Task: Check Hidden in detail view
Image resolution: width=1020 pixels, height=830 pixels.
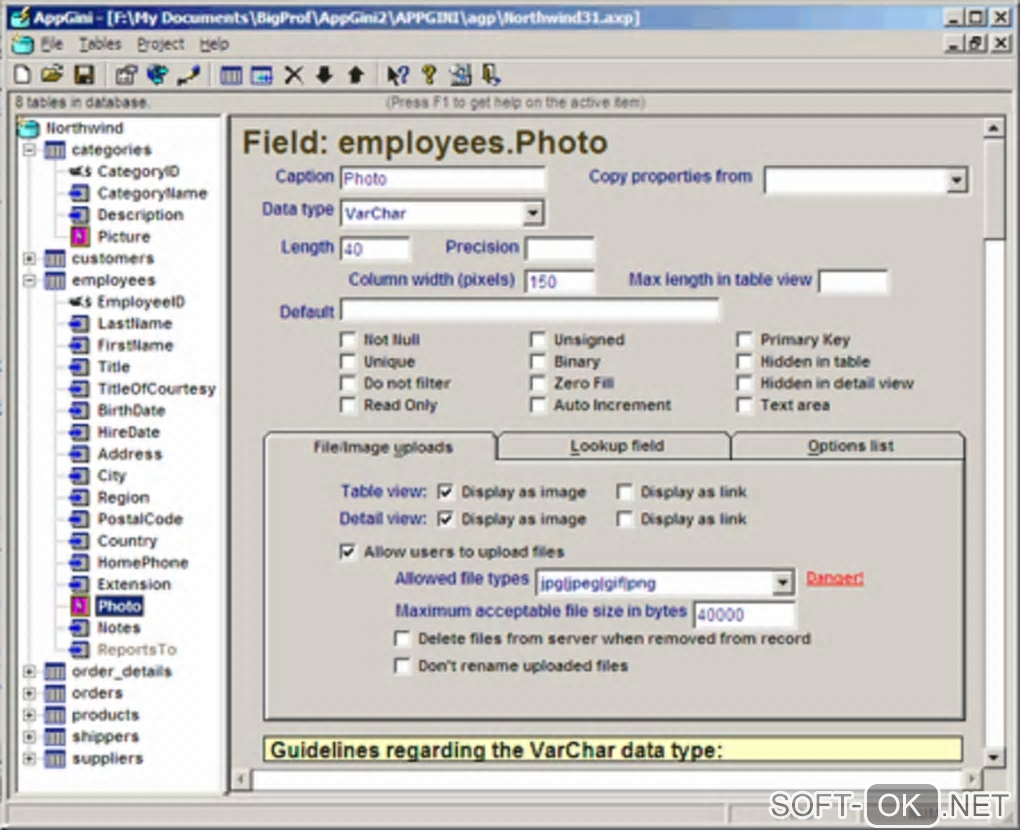Action: [x=744, y=383]
